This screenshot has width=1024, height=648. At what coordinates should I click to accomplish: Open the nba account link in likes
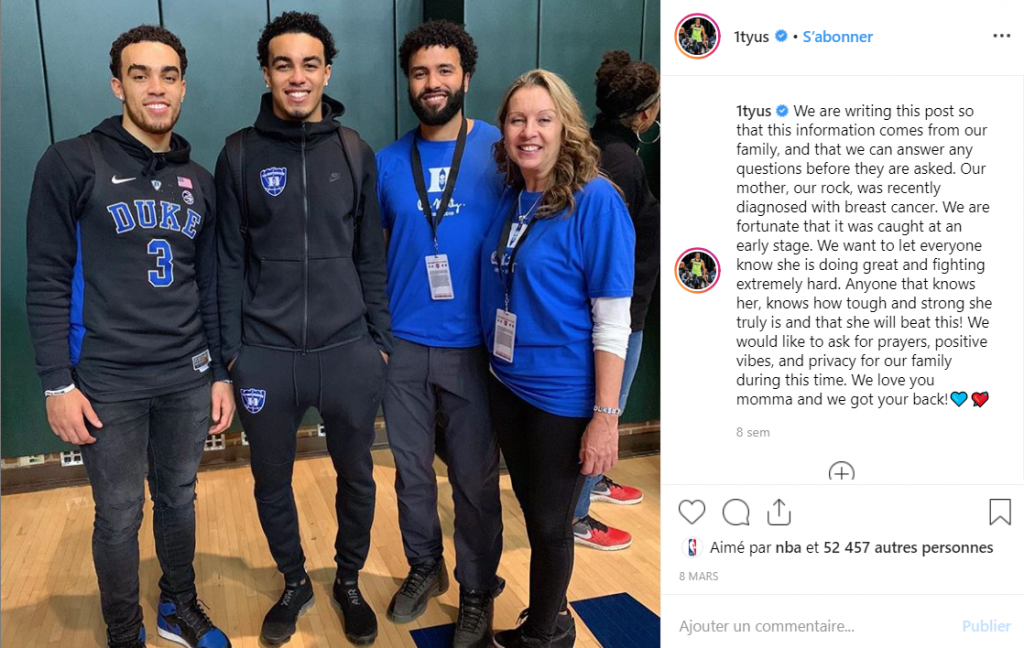coord(788,547)
